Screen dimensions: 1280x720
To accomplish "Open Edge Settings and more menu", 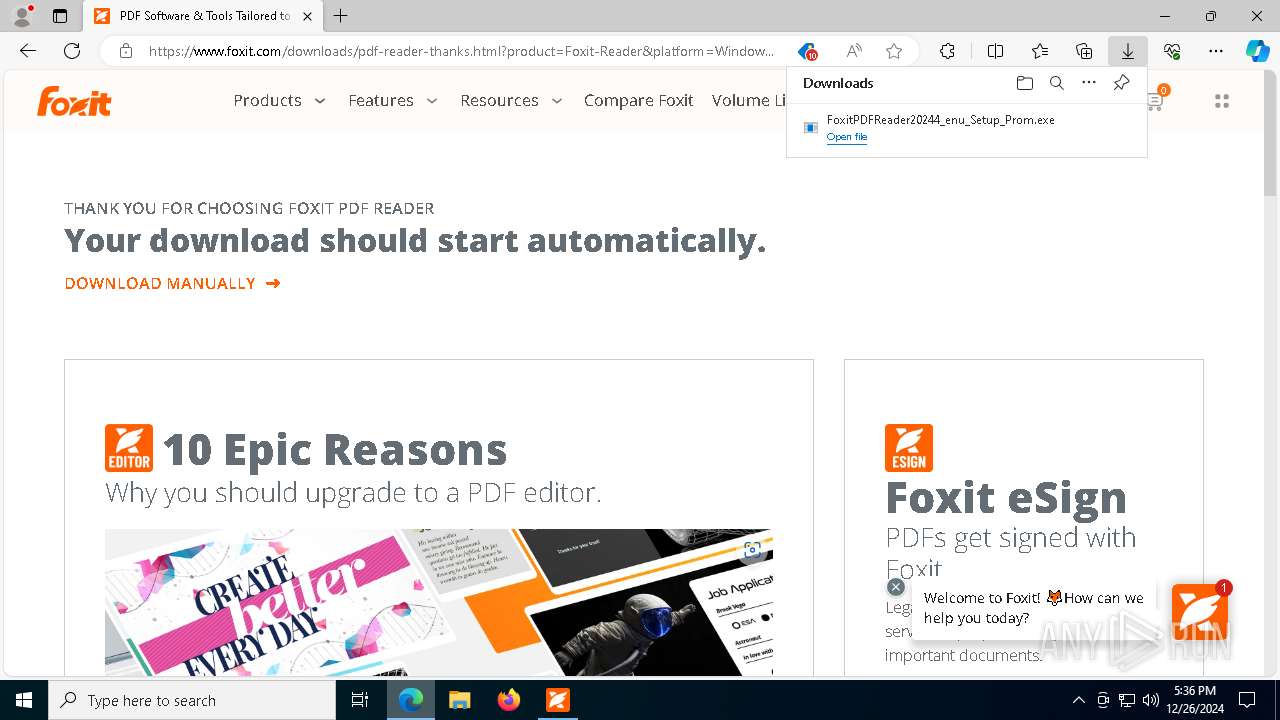I will point(1216,51).
